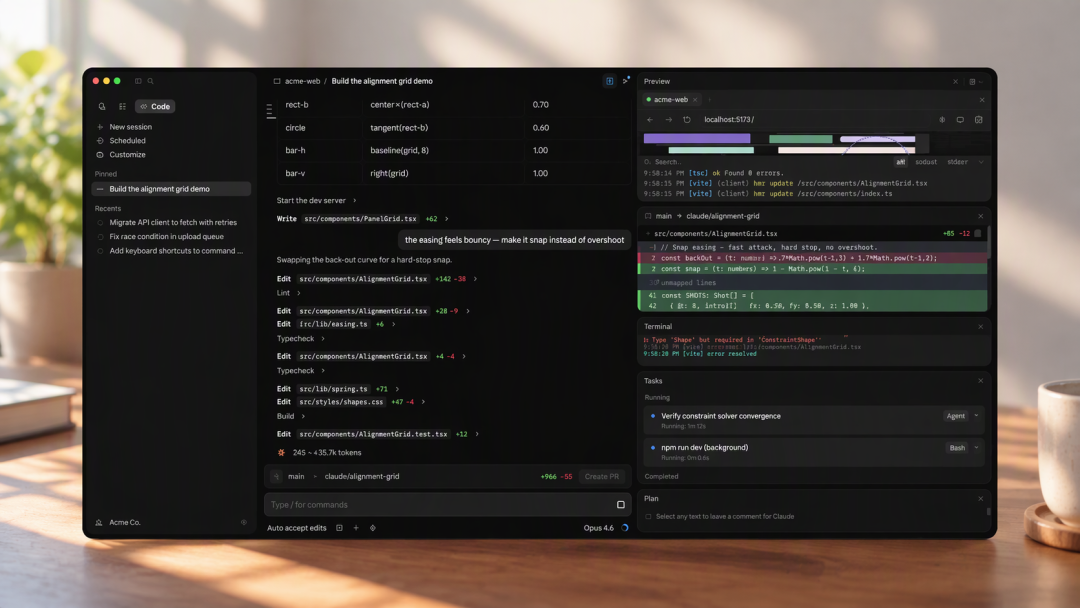Viewport: 1080px width, 608px height.
Task: Select pinned session Build the alignment grid demo
Action: tap(172, 189)
